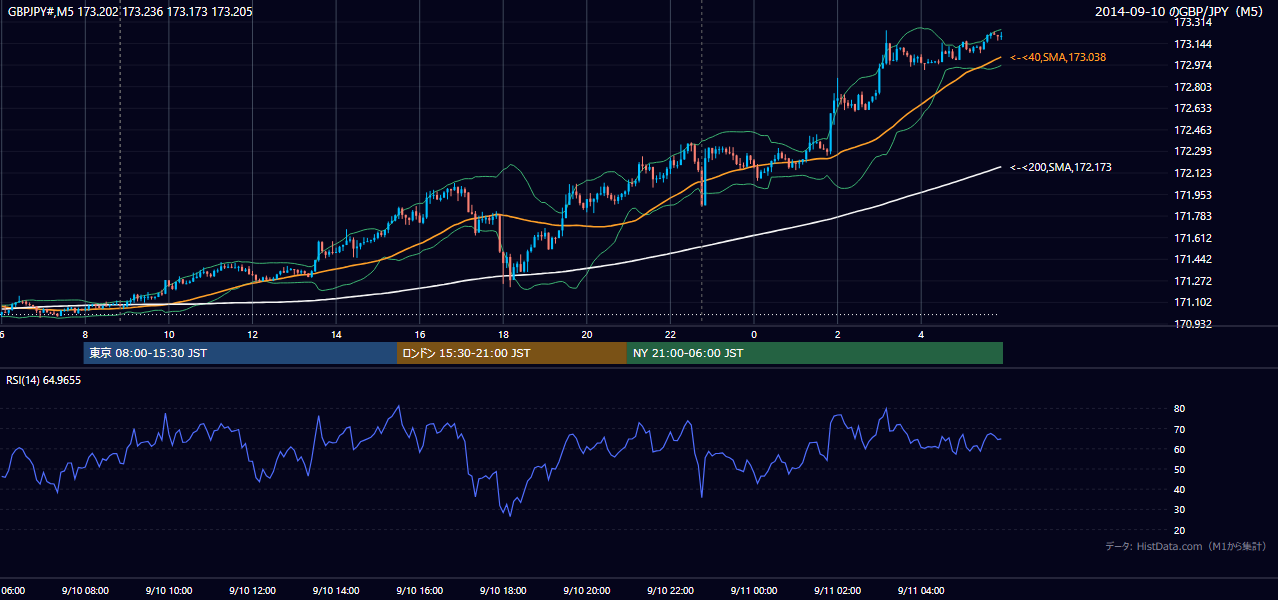Click price level 171.953 on the axis
Screen dimensions: 1278x600
click(x=1193, y=195)
